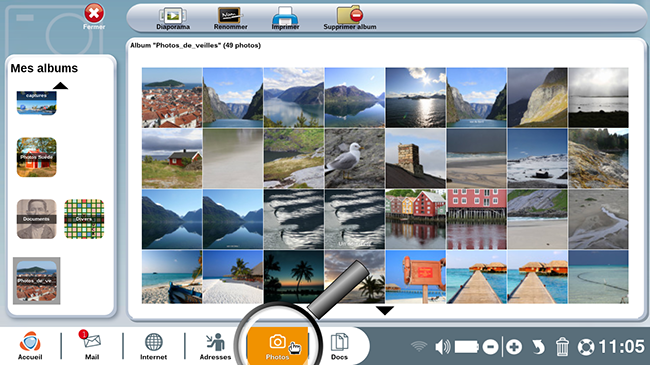Screen dimensions: 650x365
Task: Click the Renommer album icon
Action: tap(230, 19)
